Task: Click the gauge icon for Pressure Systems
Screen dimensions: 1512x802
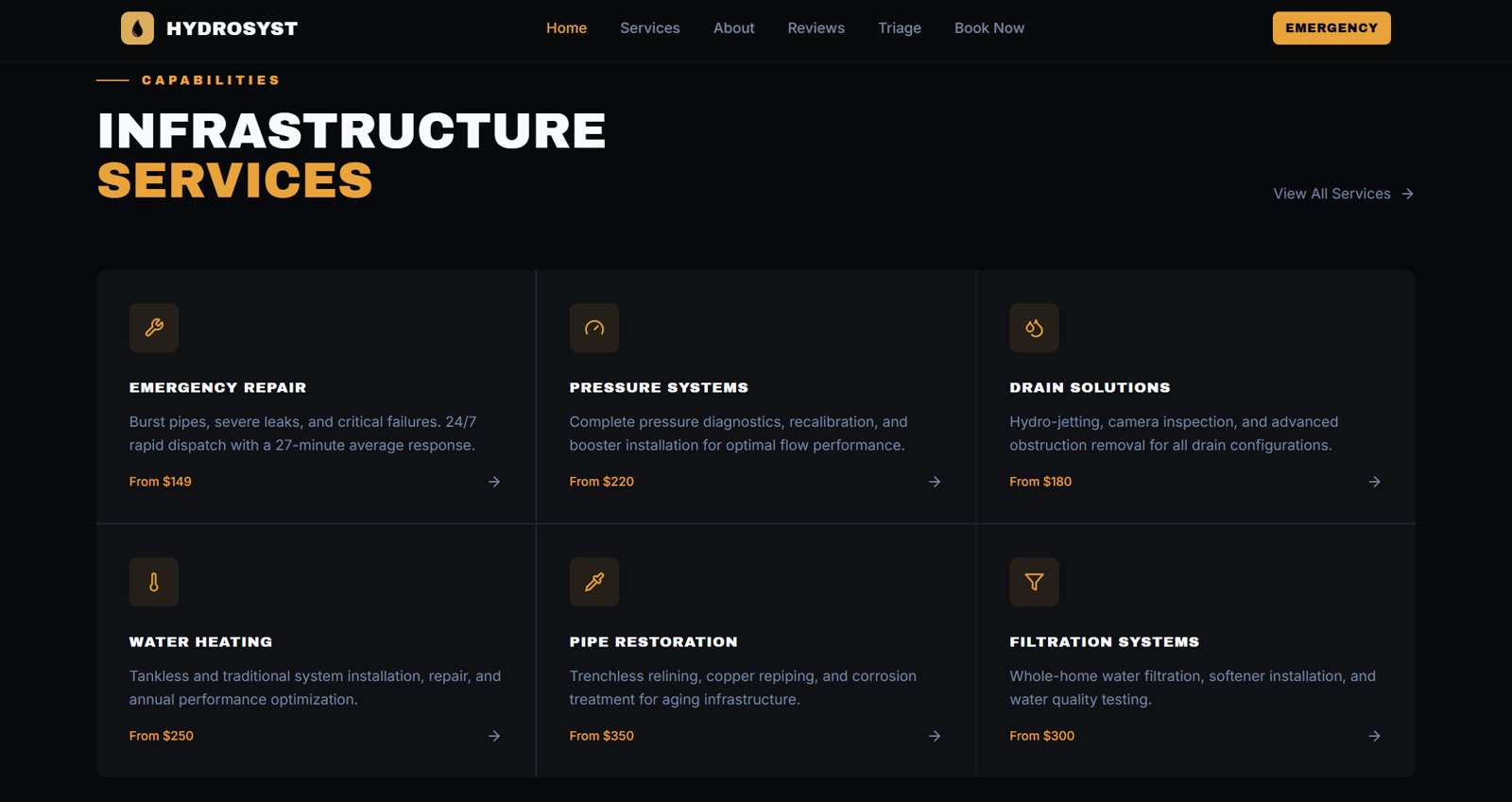Action: click(594, 328)
